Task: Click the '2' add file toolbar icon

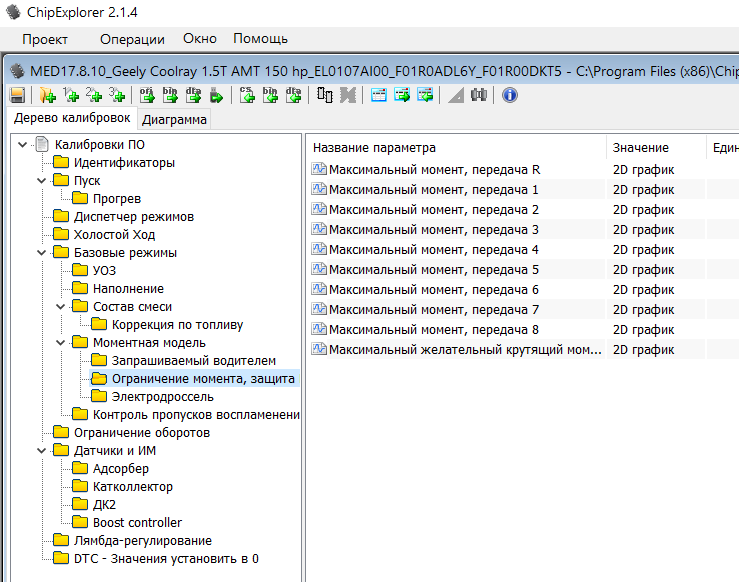Action: tap(93, 95)
